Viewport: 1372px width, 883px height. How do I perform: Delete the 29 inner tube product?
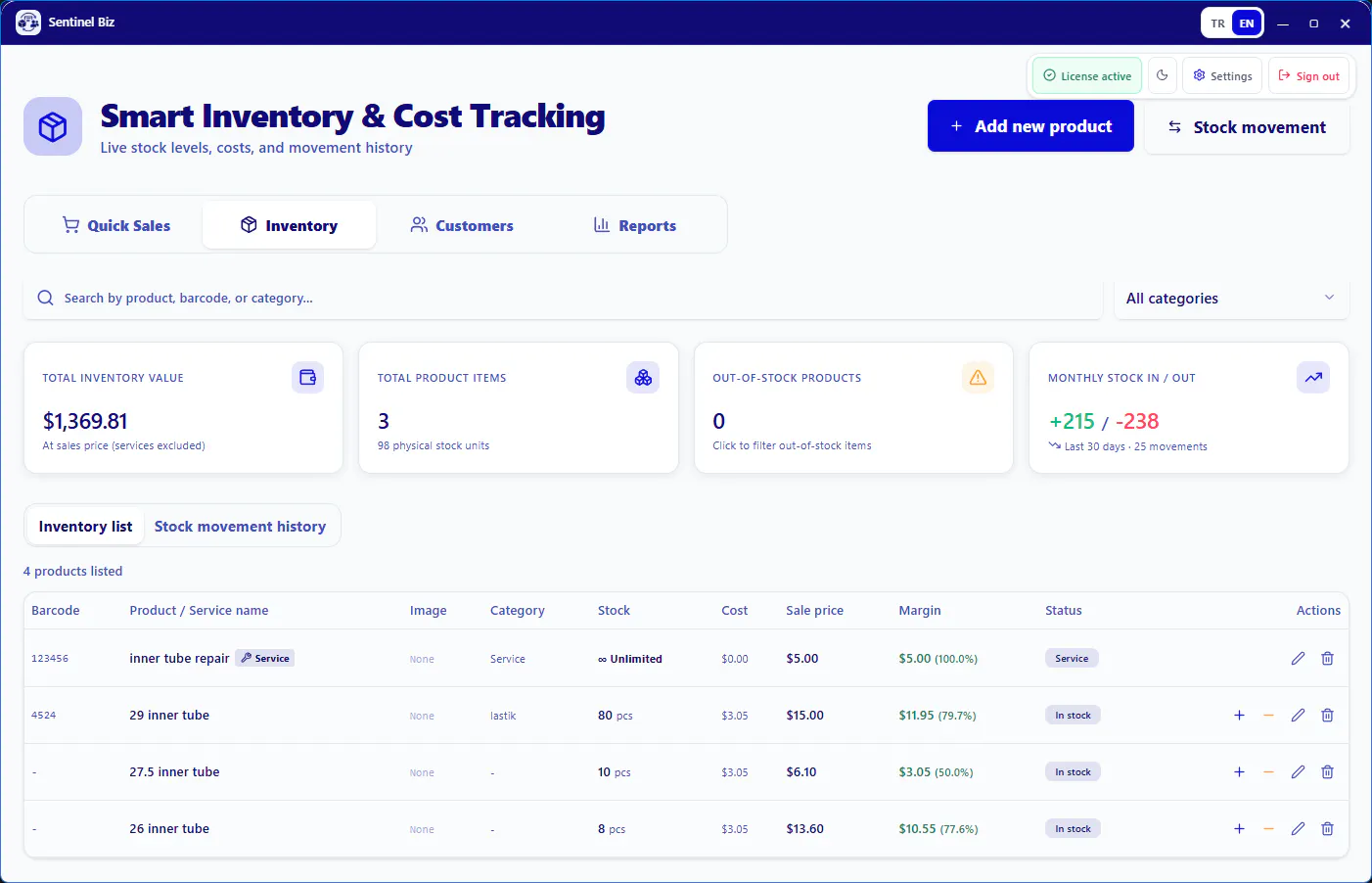(1327, 716)
